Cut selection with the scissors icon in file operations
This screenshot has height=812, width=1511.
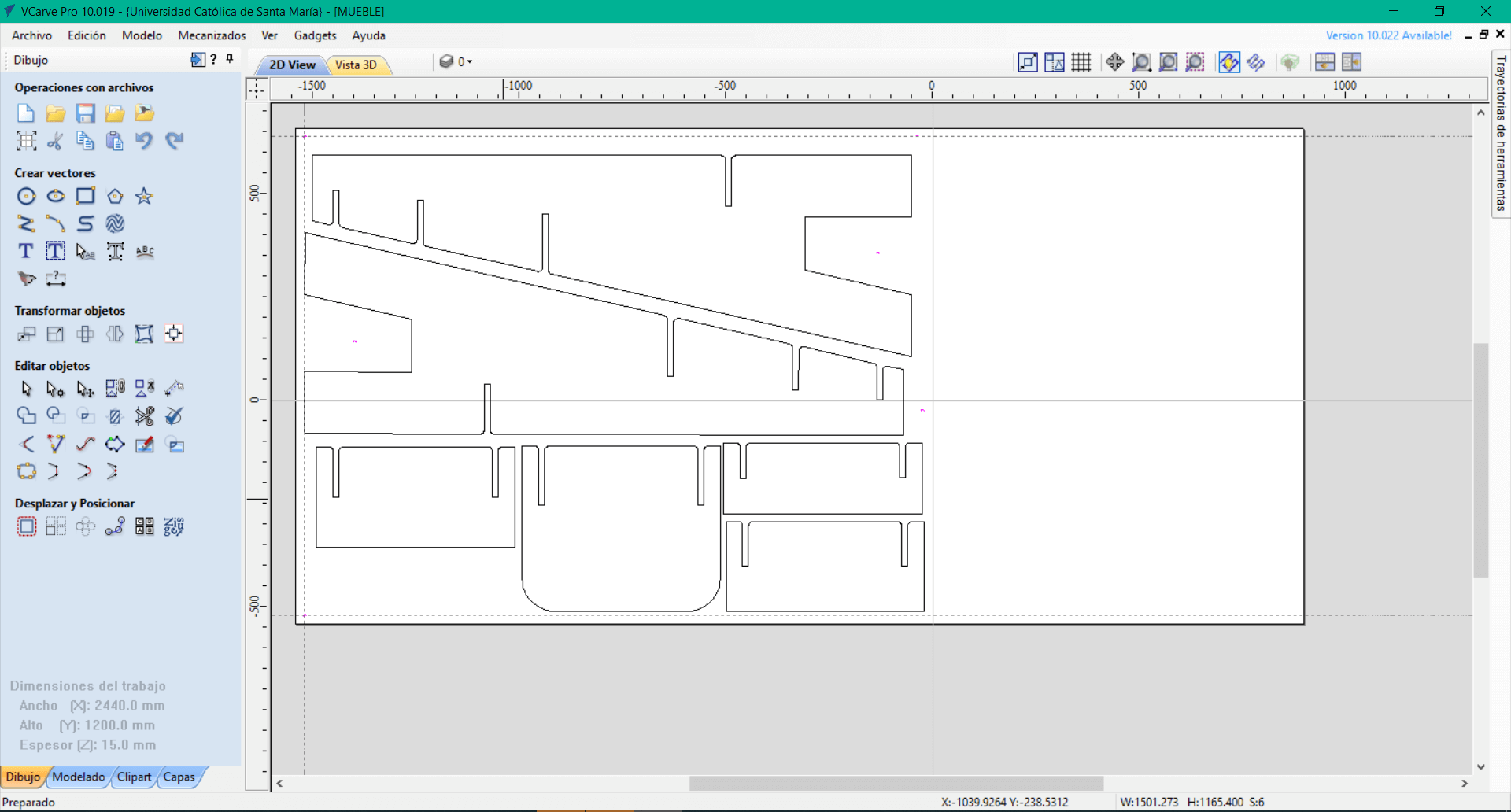[55, 141]
